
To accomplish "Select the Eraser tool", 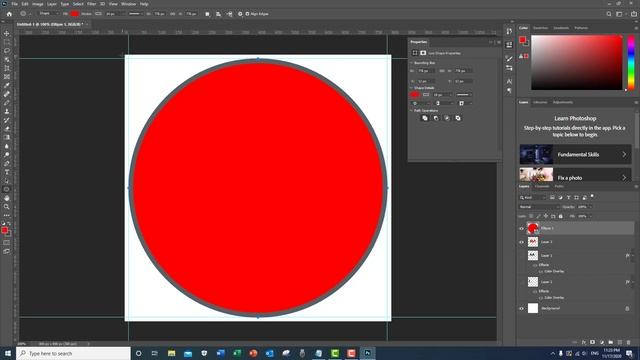I will point(7,129).
